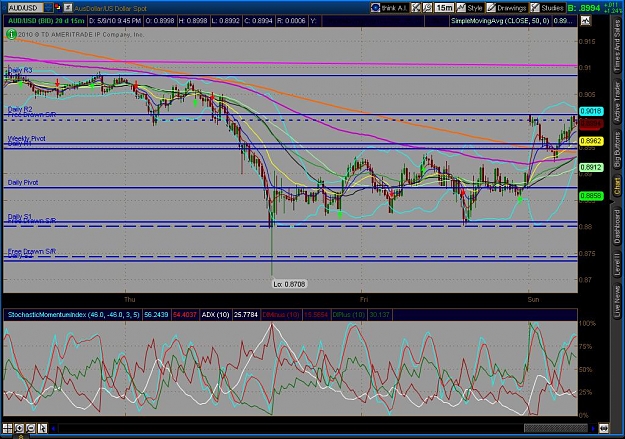Click the left scroll arrow of time axis

(x=53, y=429)
